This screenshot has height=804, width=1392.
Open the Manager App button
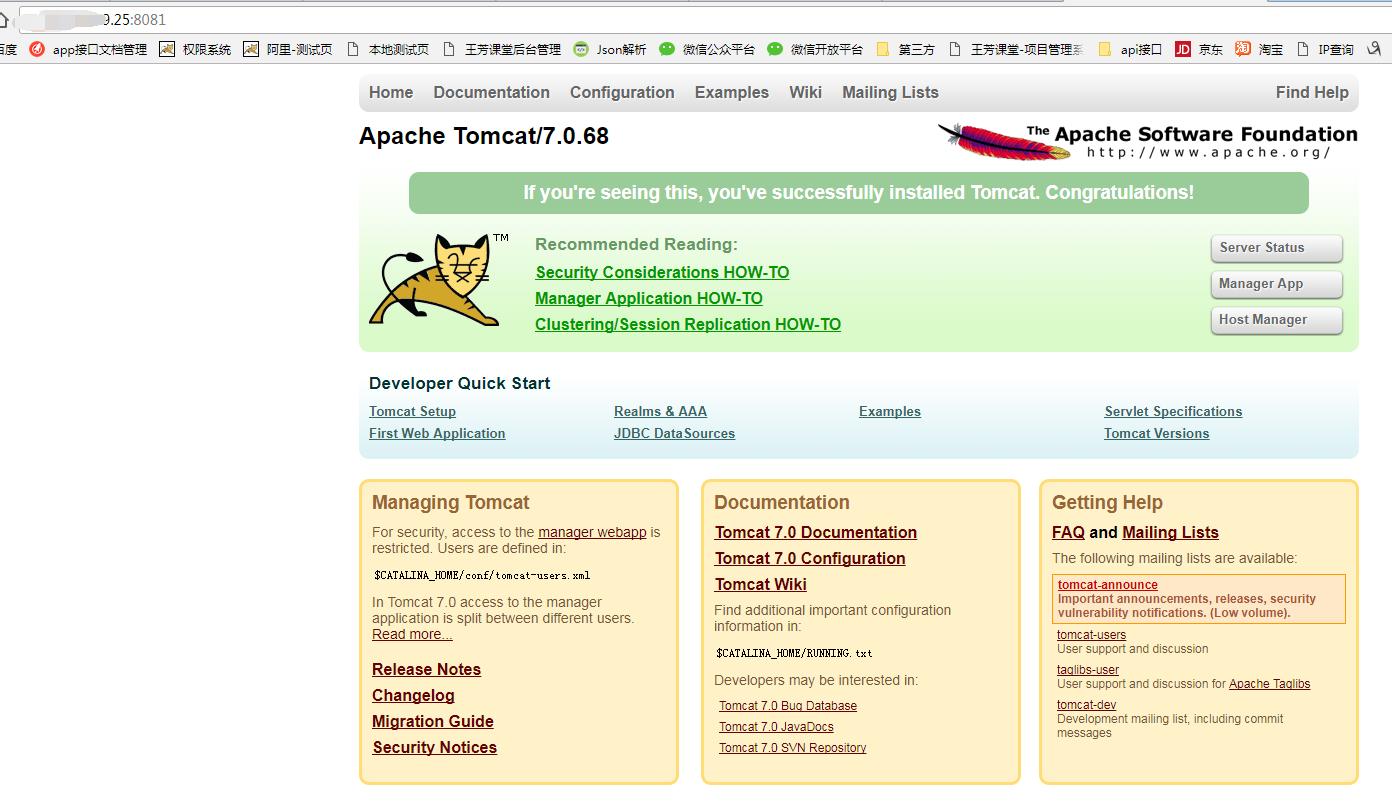click(1277, 284)
